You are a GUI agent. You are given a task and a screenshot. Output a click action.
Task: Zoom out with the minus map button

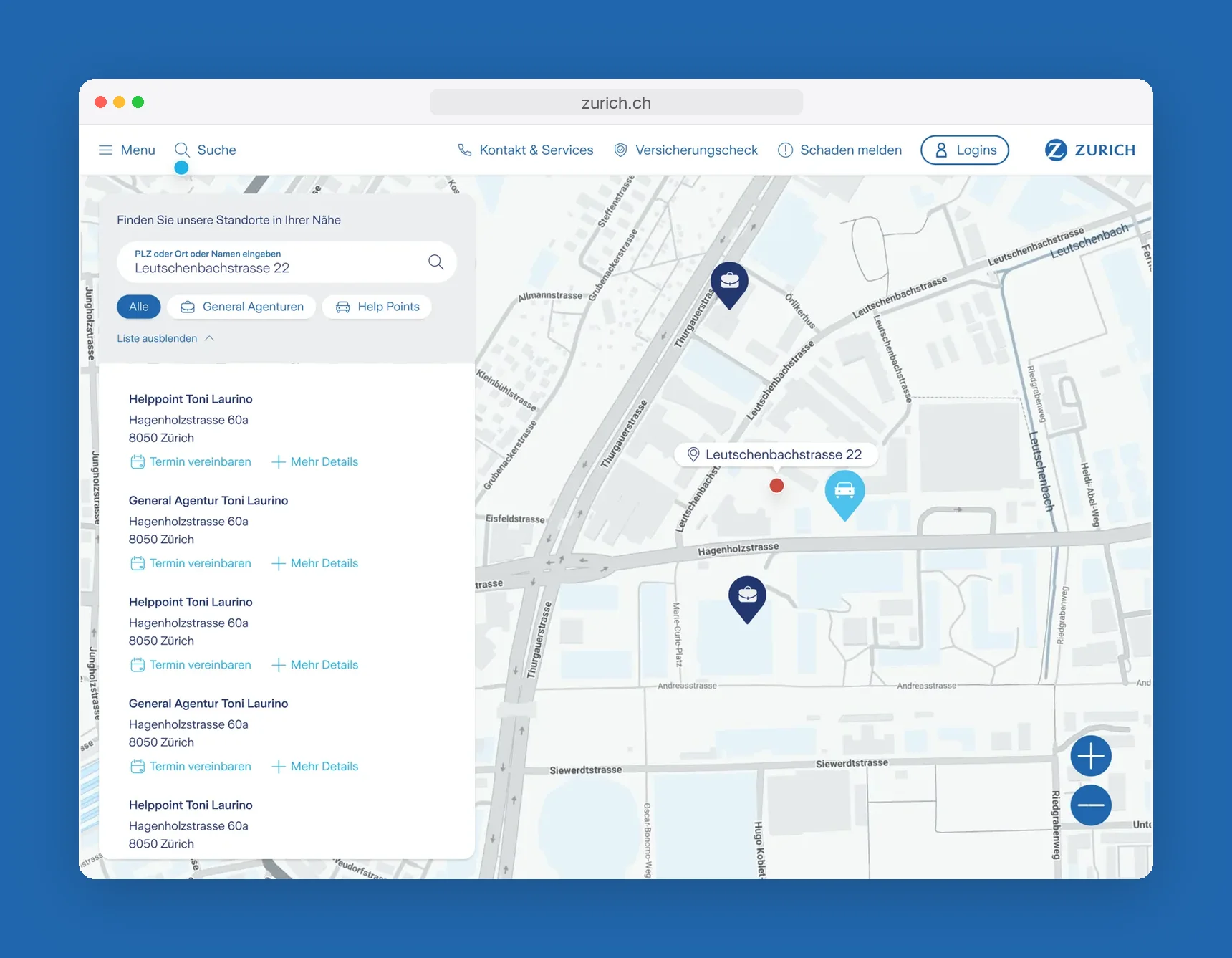click(x=1091, y=805)
